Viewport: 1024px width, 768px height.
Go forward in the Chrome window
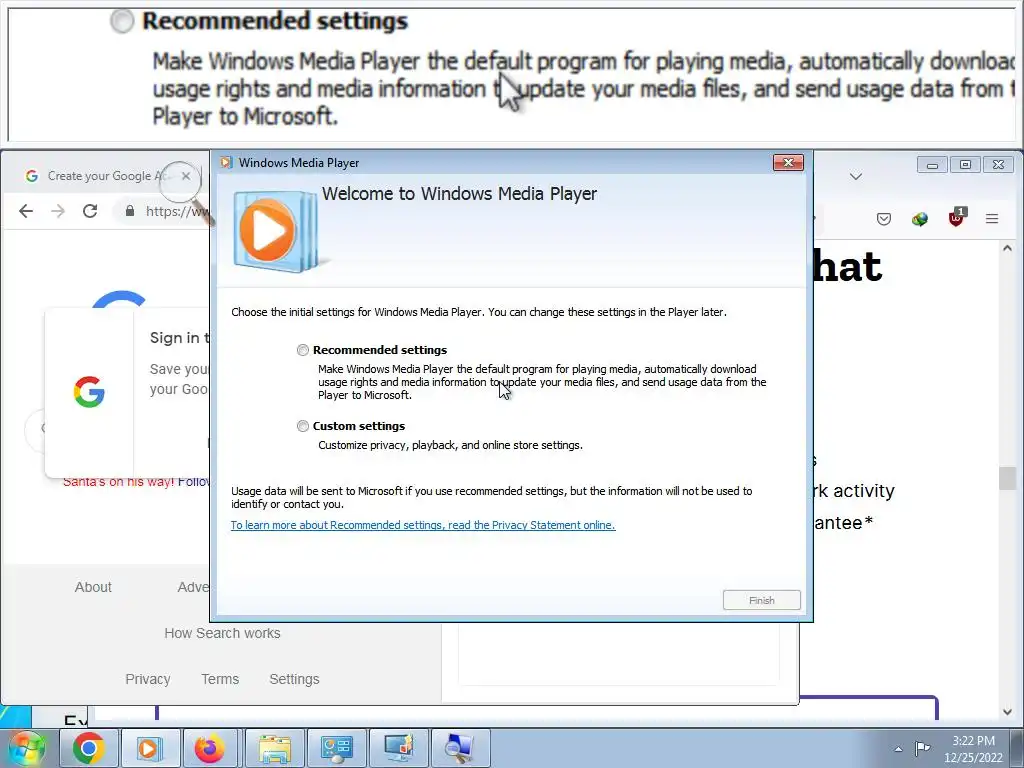pos(58,211)
